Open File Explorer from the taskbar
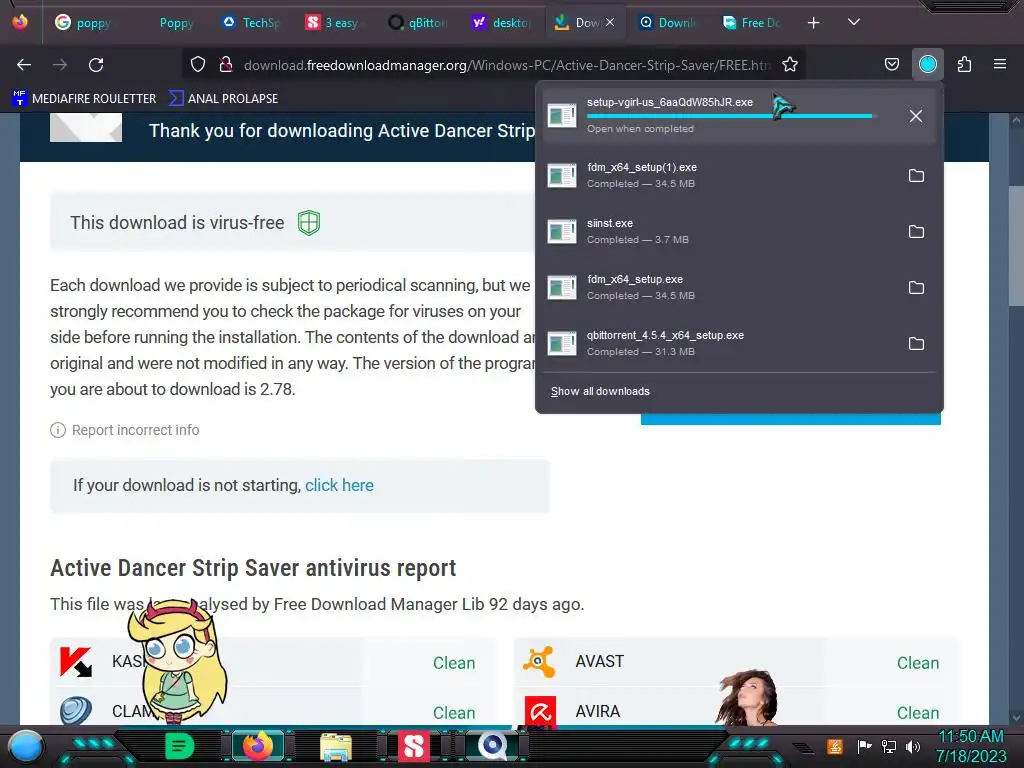1024x768 pixels. [x=336, y=747]
